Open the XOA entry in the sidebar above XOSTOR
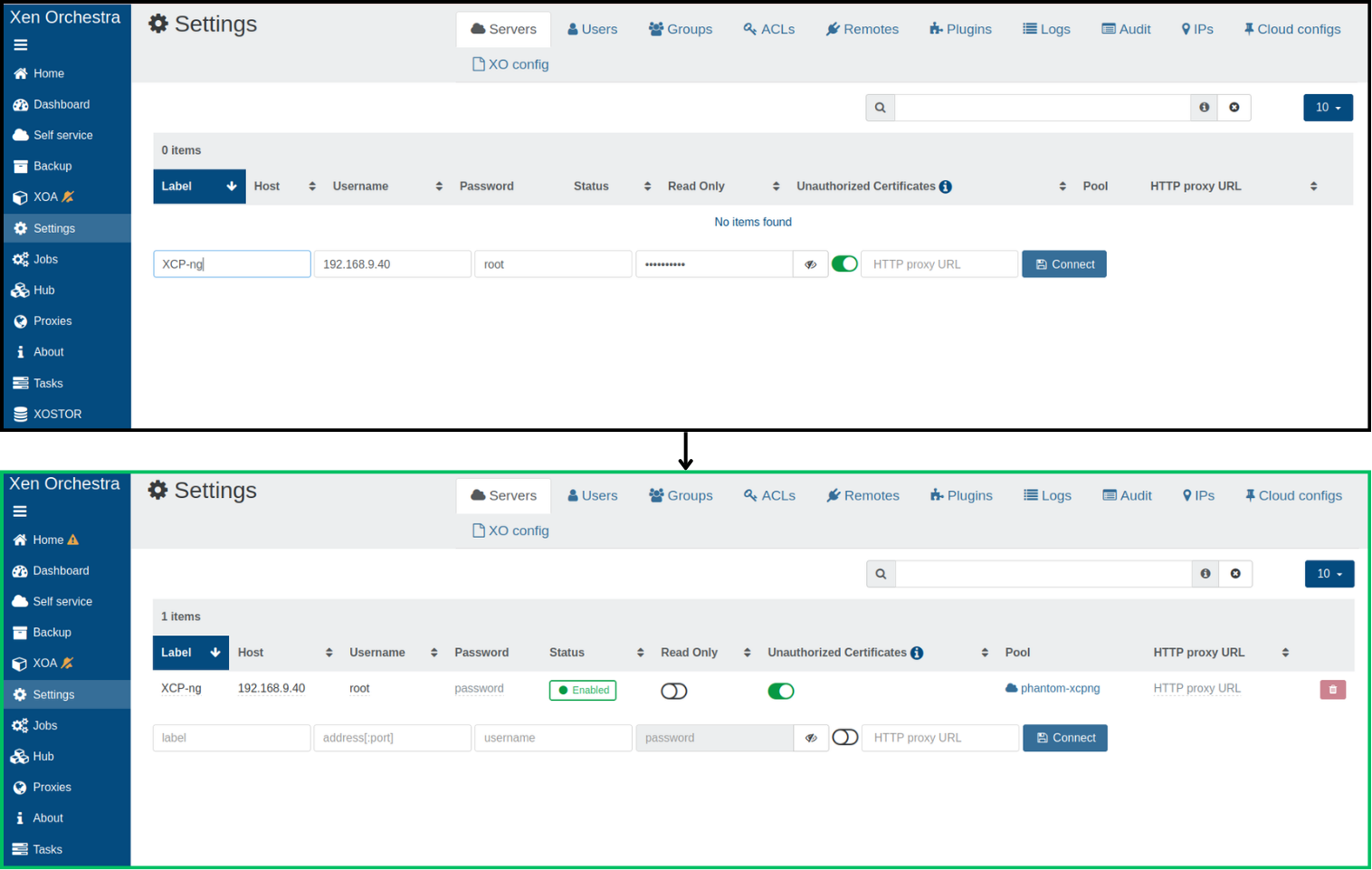This screenshot has height=870, width=1372. (45, 197)
